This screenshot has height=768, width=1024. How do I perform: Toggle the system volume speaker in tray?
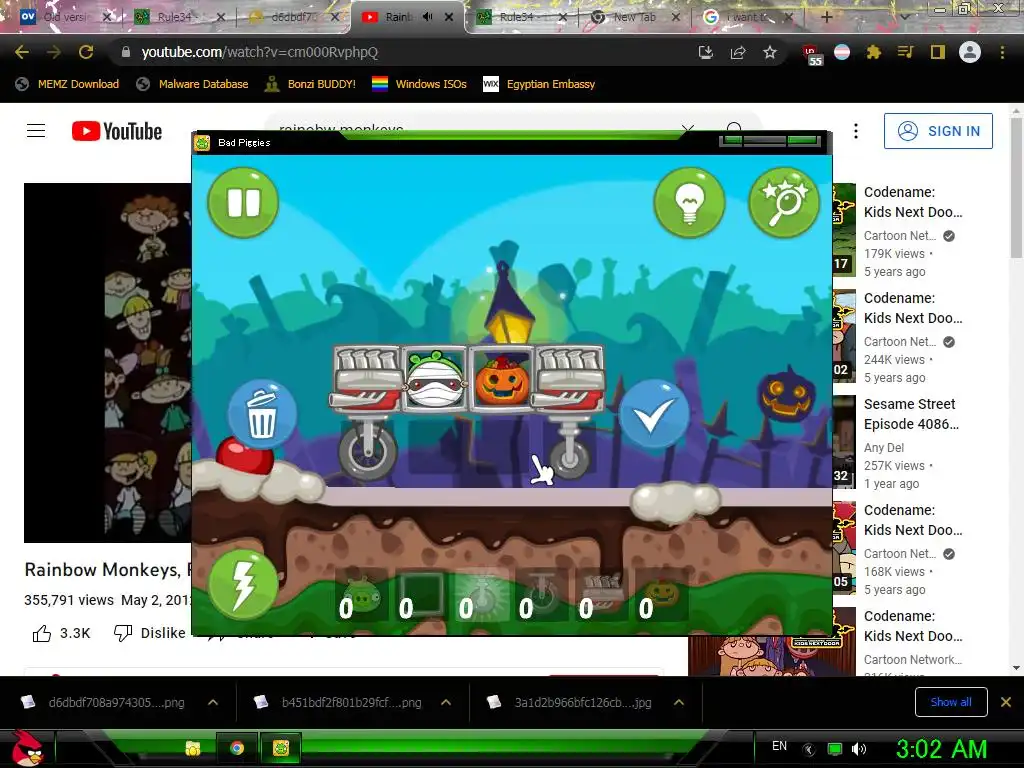(859, 749)
